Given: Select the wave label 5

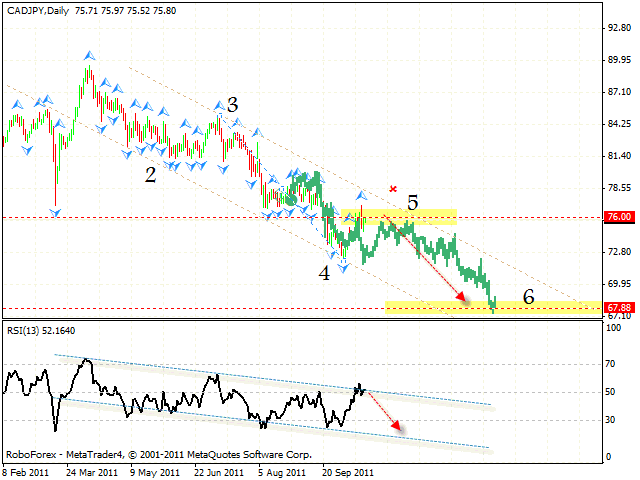Looking at the screenshot, I should point(412,203).
